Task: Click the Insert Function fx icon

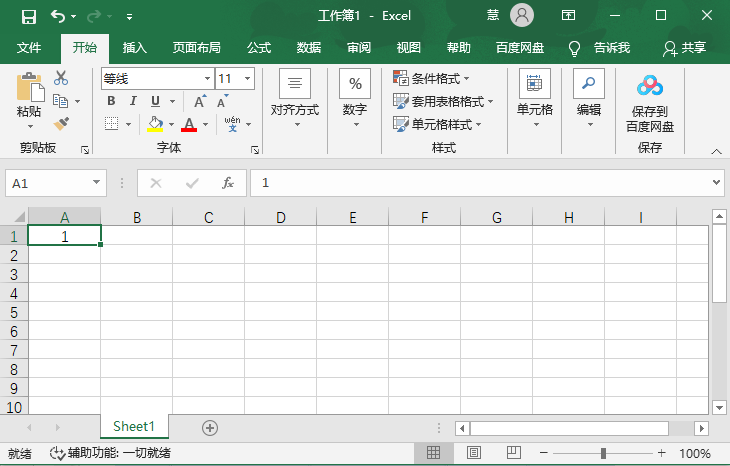Action: click(x=228, y=183)
